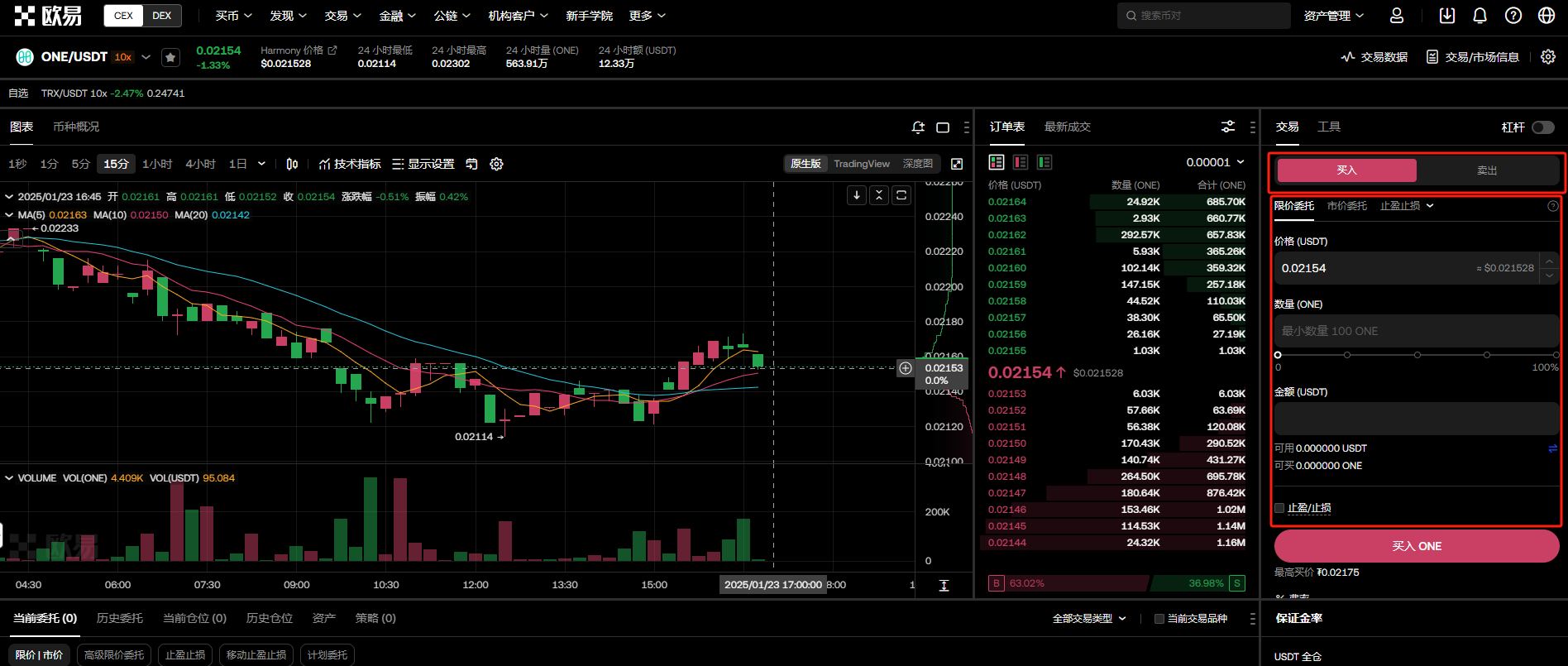
Task: Switch to the 卖出 sell button
Action: (x=1487, y=170)
